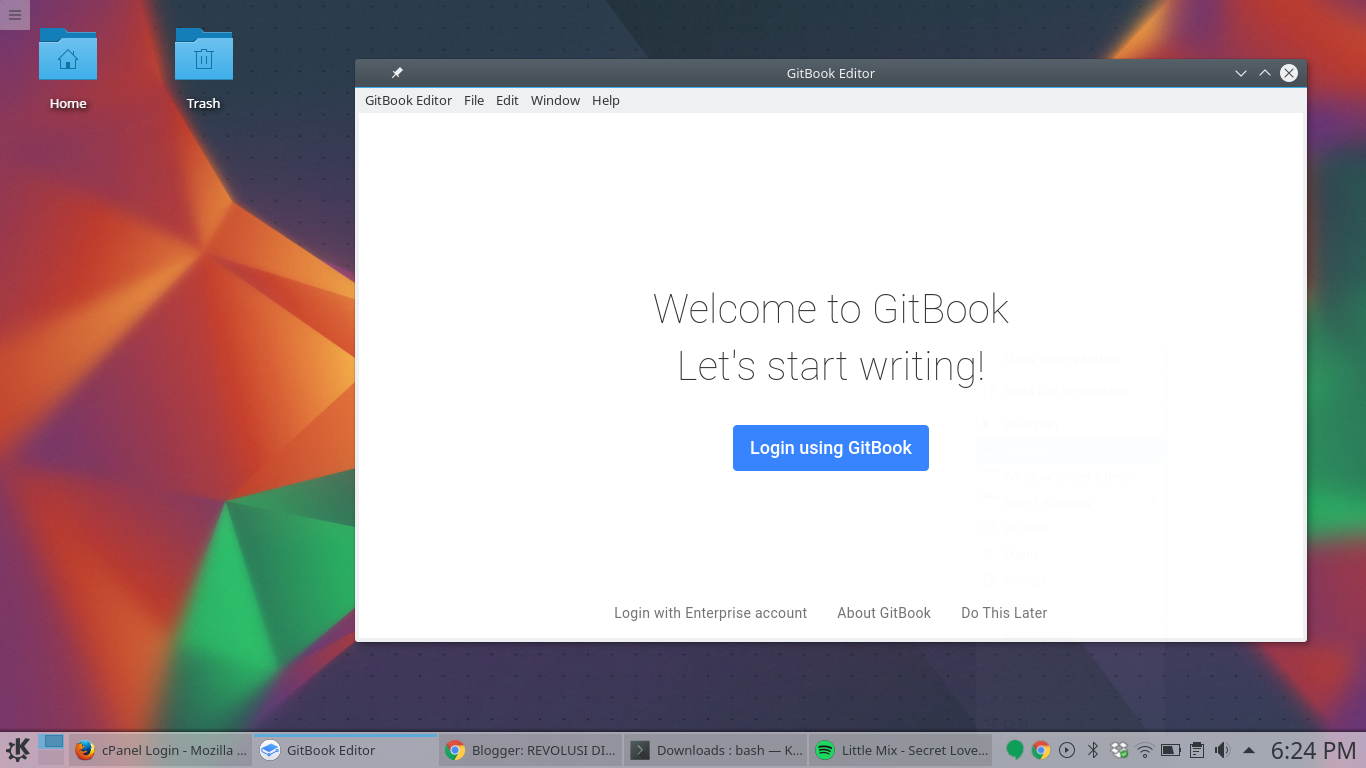Open the Wi-Fi networks tray icon
The image size is (1366, 768).
[x=1145, y=750]
